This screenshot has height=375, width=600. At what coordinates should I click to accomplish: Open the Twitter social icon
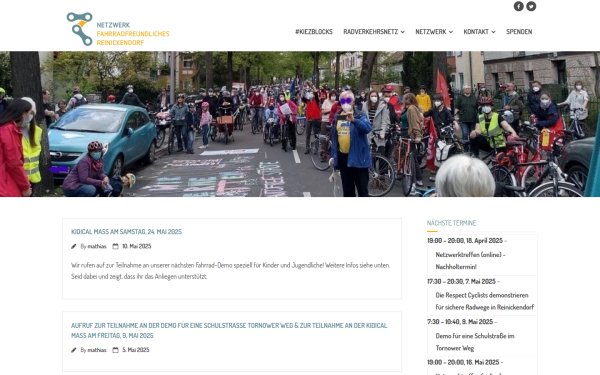tap(531, 6)
